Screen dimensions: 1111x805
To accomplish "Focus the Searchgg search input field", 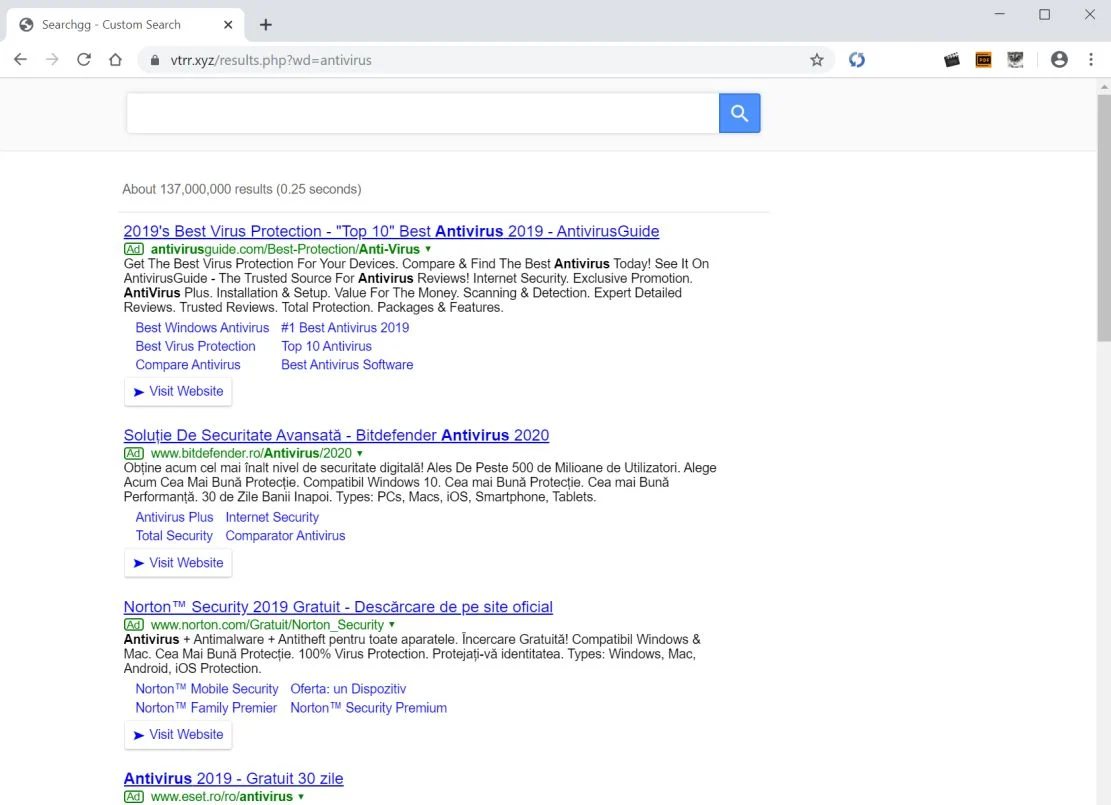I will point(422,113).
